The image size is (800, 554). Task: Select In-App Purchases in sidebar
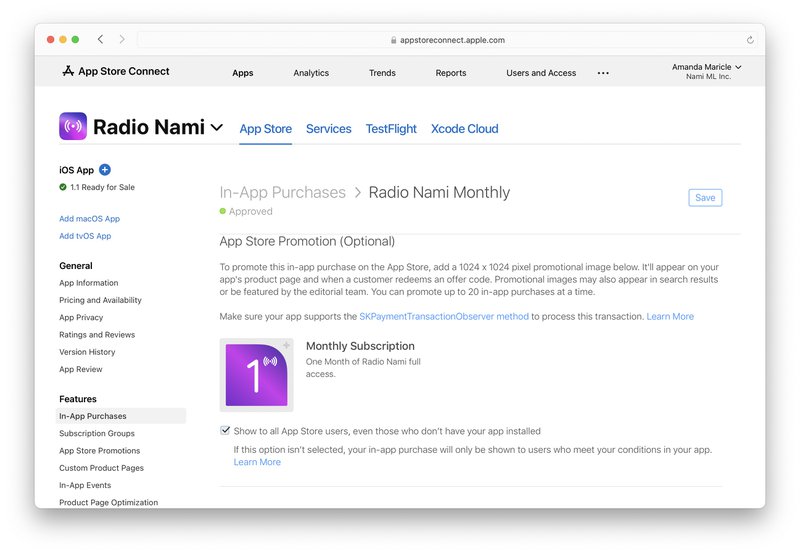121,416
